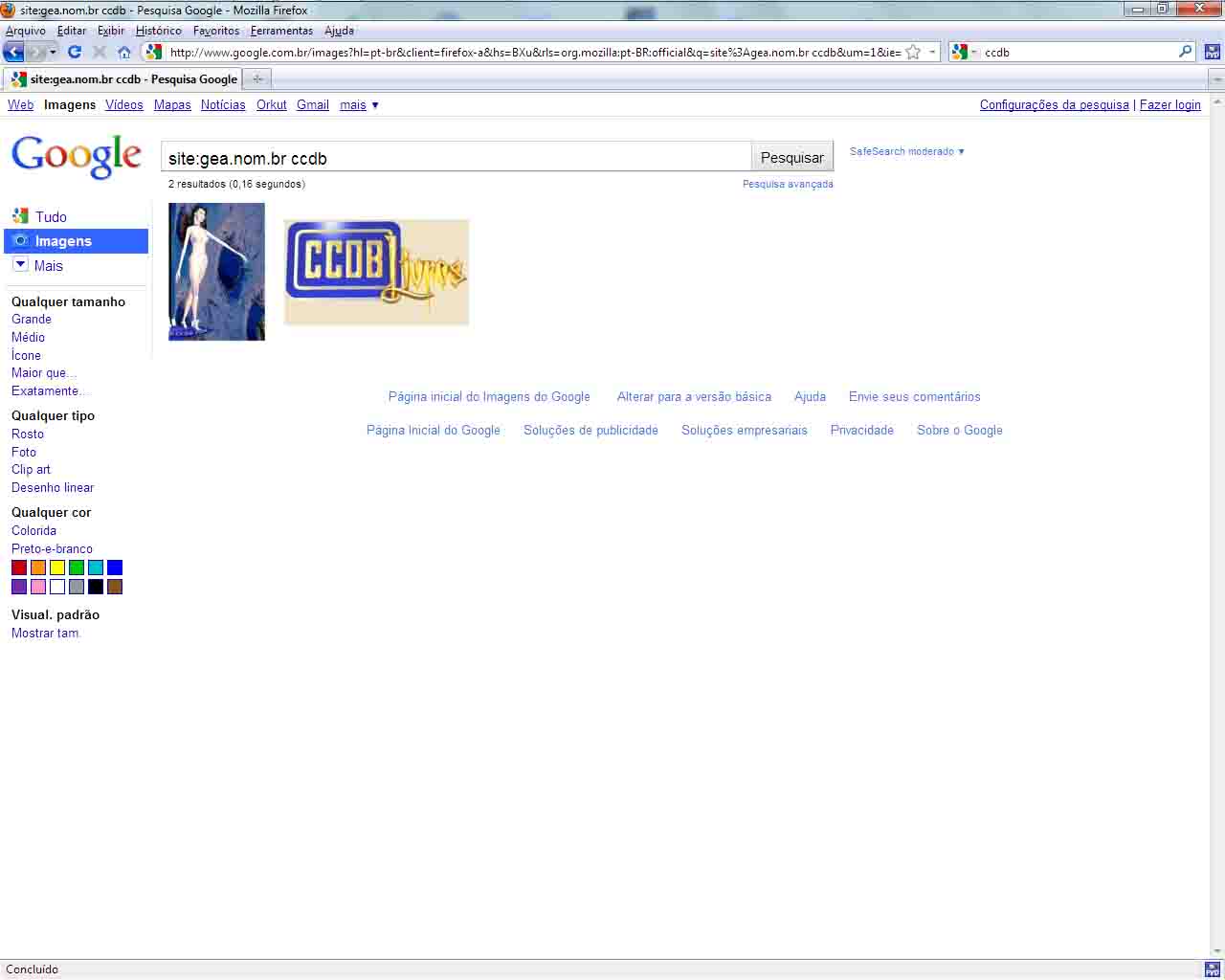The width and height of the screenshot is (1225, 980).
Task: Click the browser Back arrow button
Action: (x=14, y=52)
